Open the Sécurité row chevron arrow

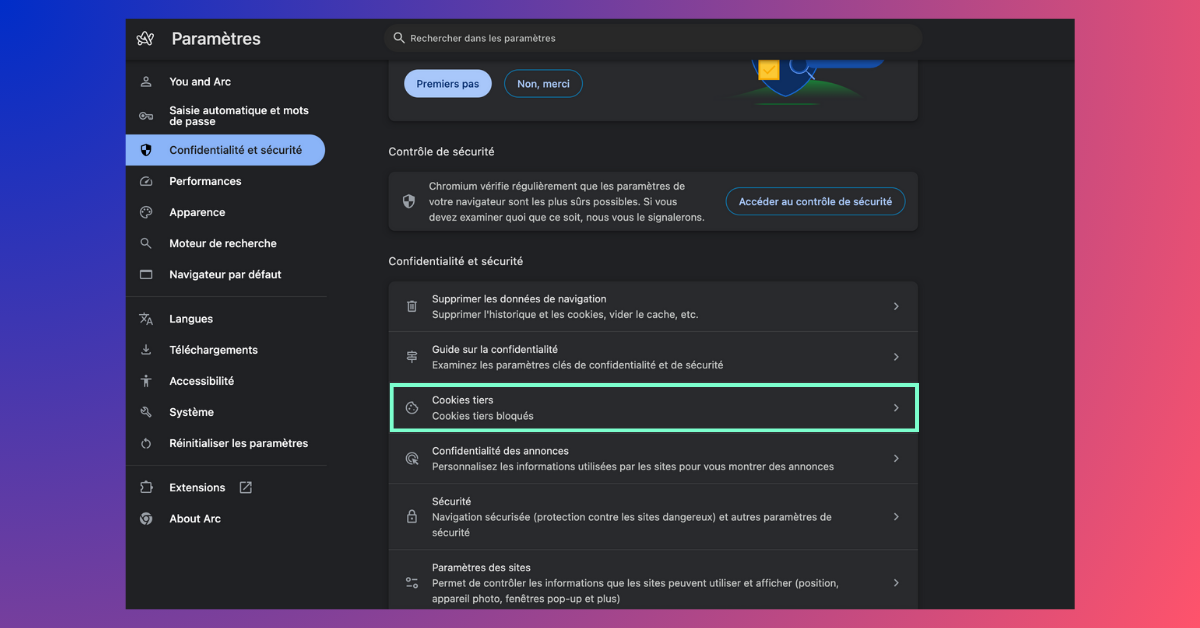click(896, 517)
